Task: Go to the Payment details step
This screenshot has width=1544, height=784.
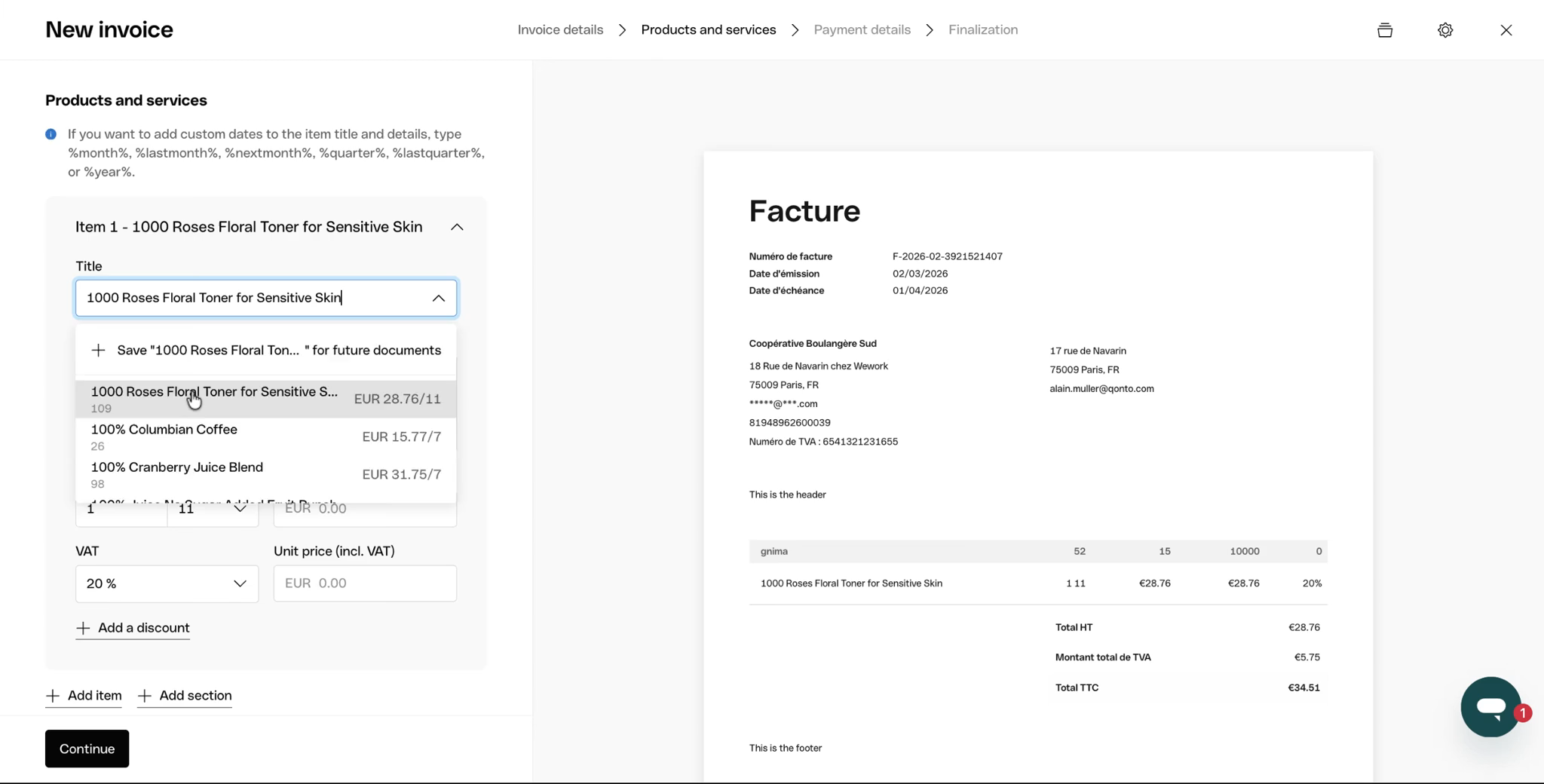Action: [862, 30]
